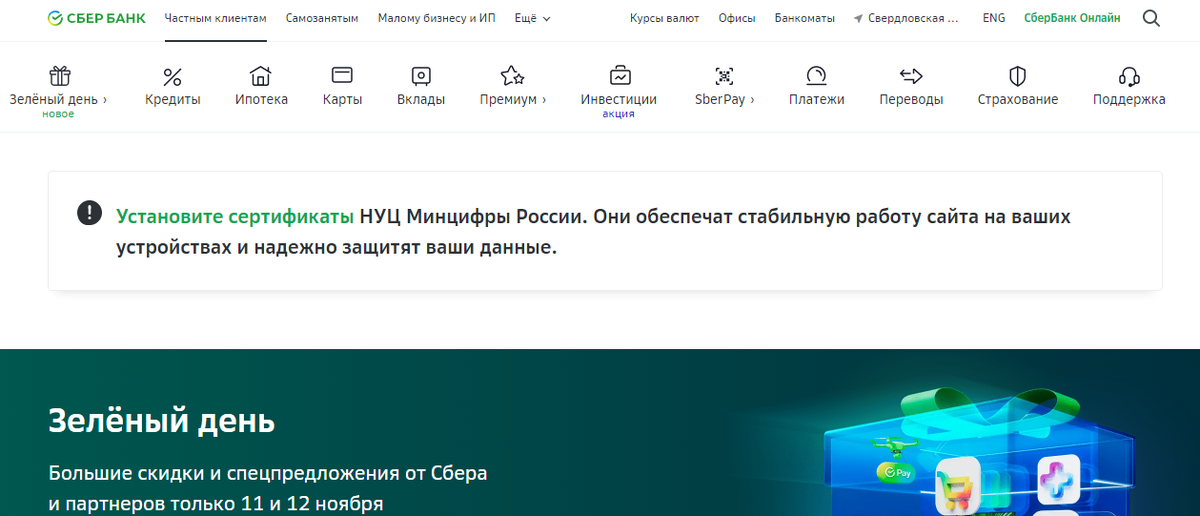Click the house Ипотека icon
The height and width of the screenshot is (516, 1200).
pyautogui.click(x=261, y=76)
